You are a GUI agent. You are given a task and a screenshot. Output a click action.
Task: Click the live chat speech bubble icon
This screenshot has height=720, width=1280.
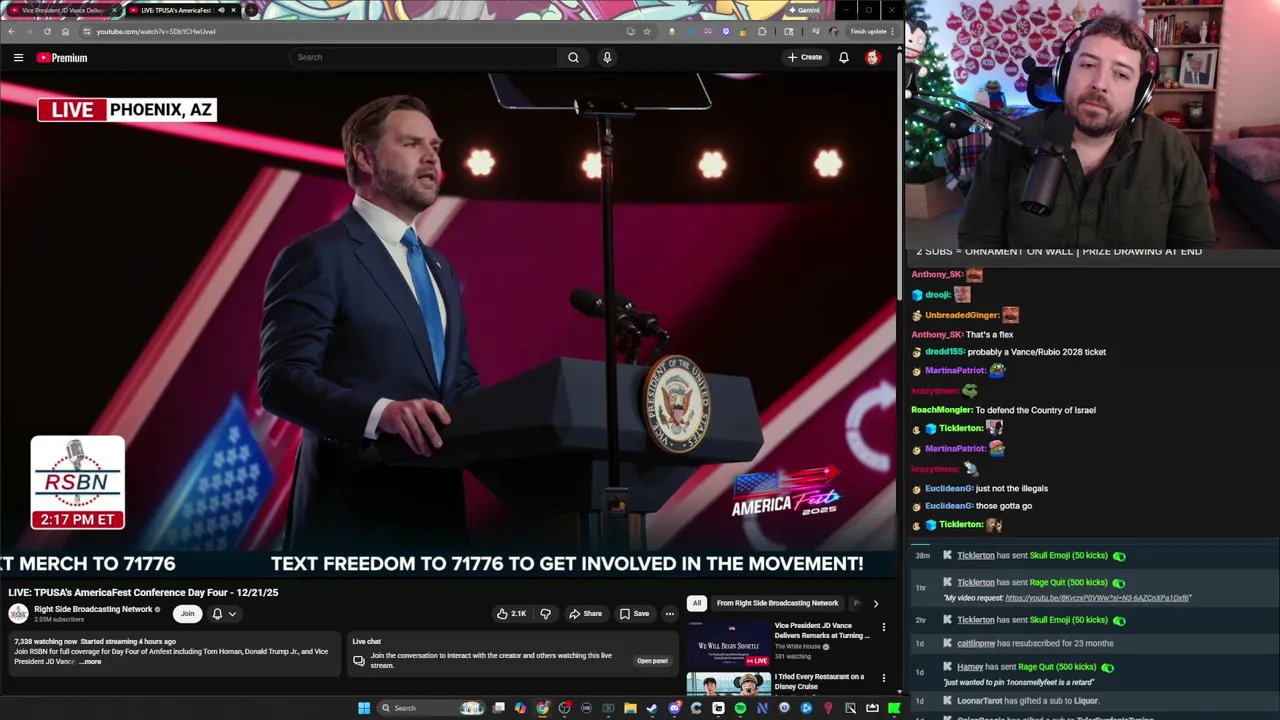click(358, 661)
